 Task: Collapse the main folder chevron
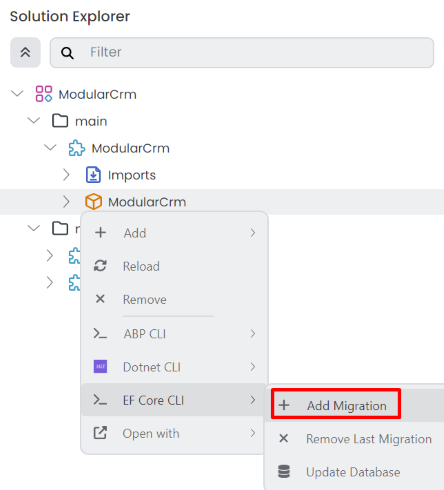[34, 120]
